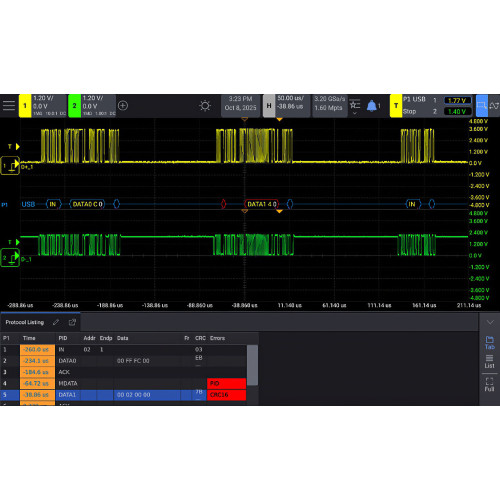
Task: Edit trigger level 1.77 V value
Action: 458,100
